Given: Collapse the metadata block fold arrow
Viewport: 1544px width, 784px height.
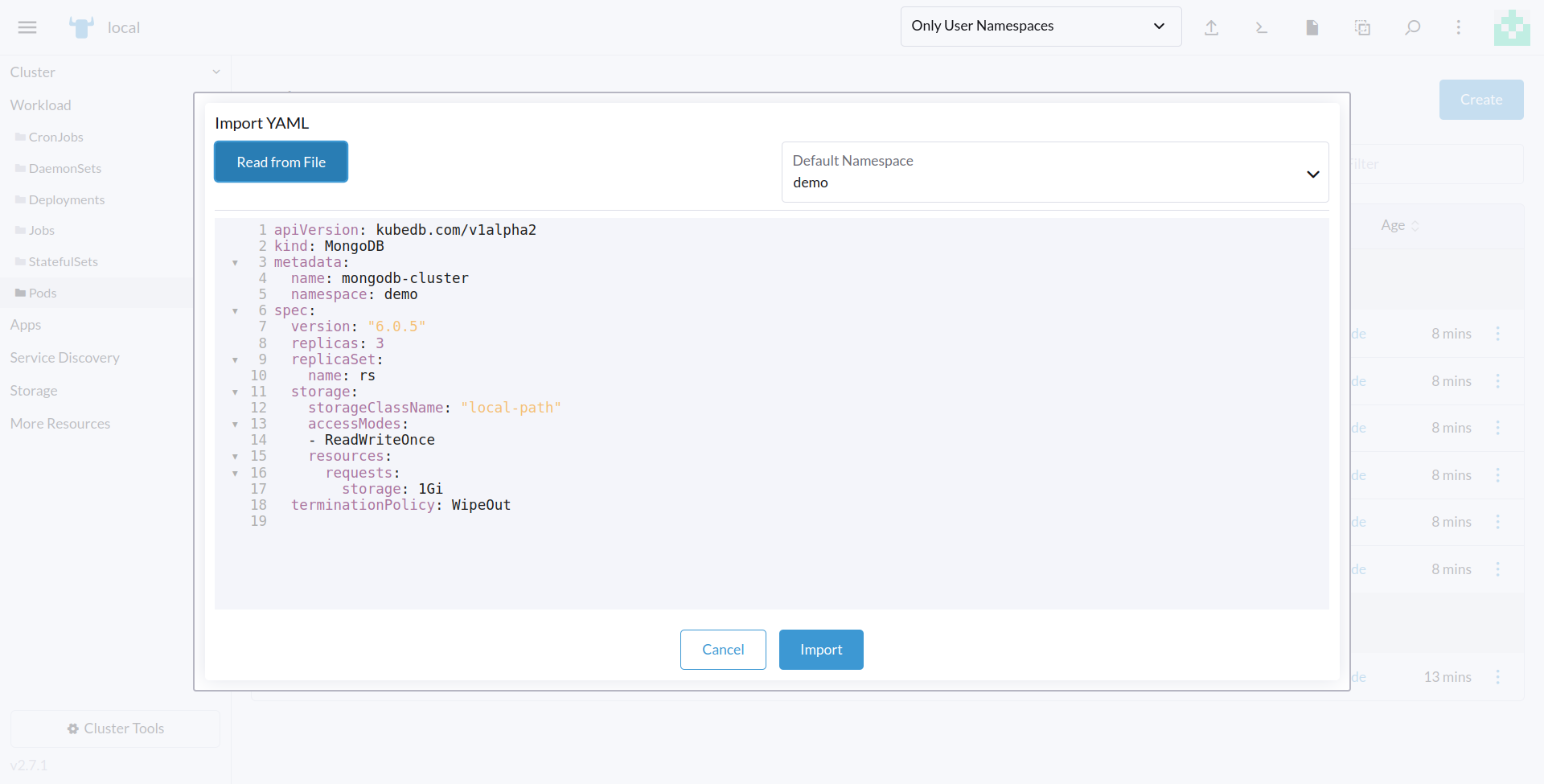Looking at the screenshot, I should pyautogui.click(x=235, y=263).
